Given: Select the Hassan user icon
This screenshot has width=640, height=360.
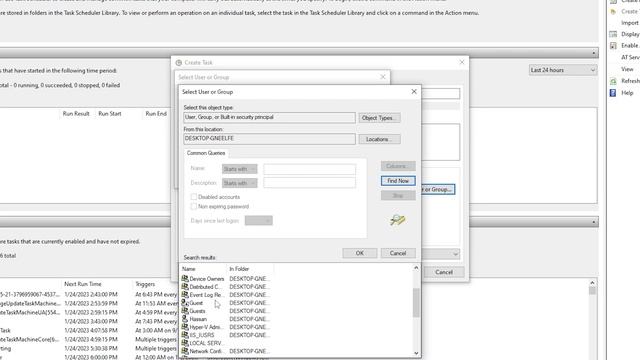Looking at the screenshot, I should (x=185, y=319).
